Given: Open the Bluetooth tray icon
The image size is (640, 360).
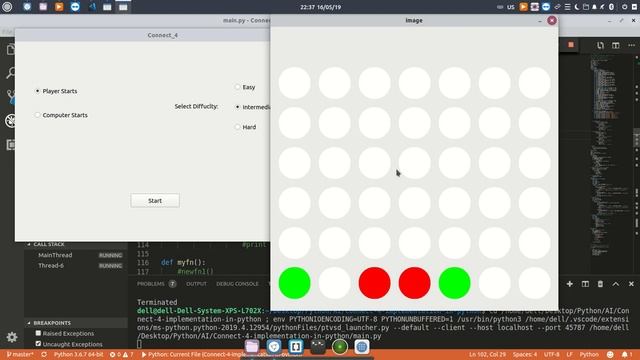Looking at the screenshot, I should 611,7.
